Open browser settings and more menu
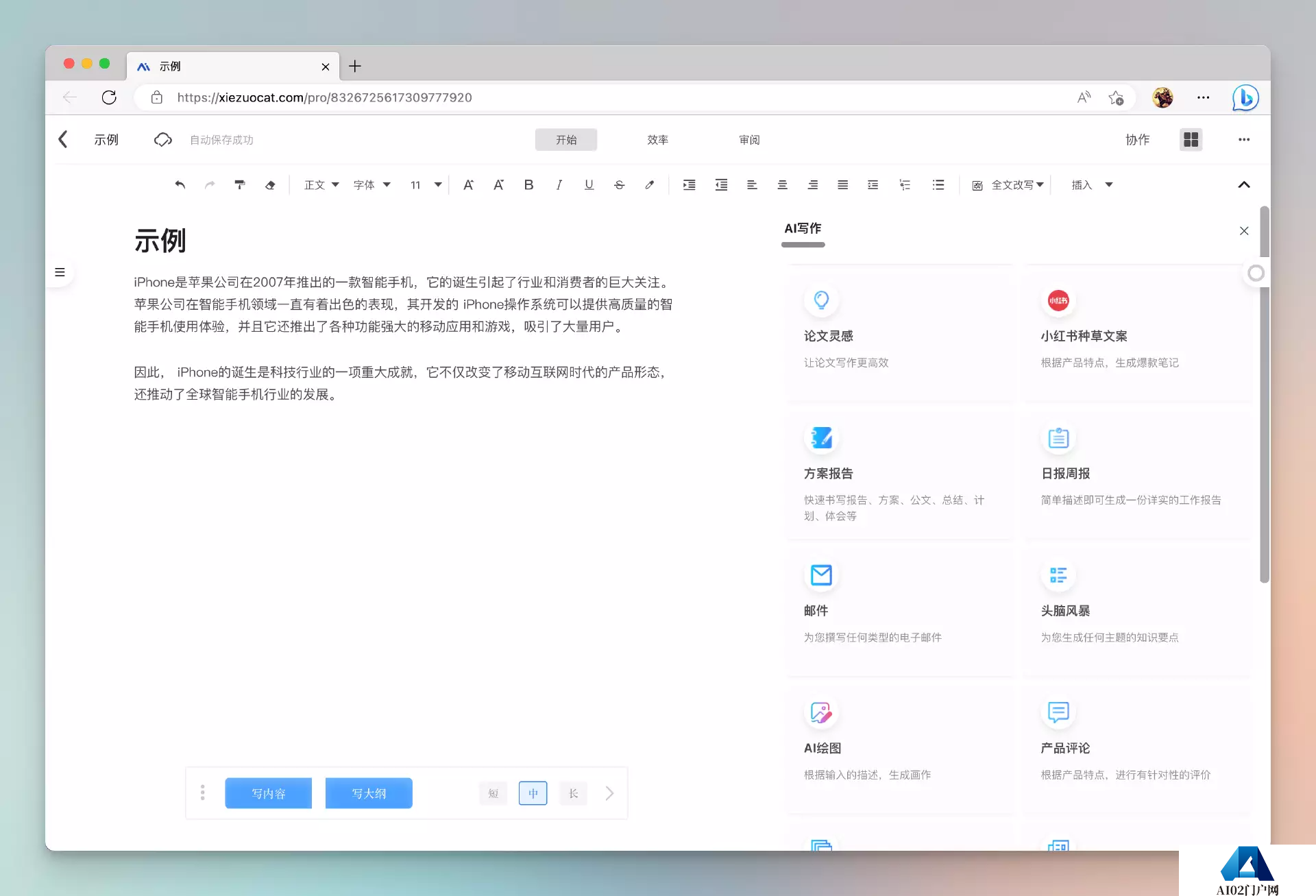The width and height of the screenshot is (1316, 896). 1203,97
